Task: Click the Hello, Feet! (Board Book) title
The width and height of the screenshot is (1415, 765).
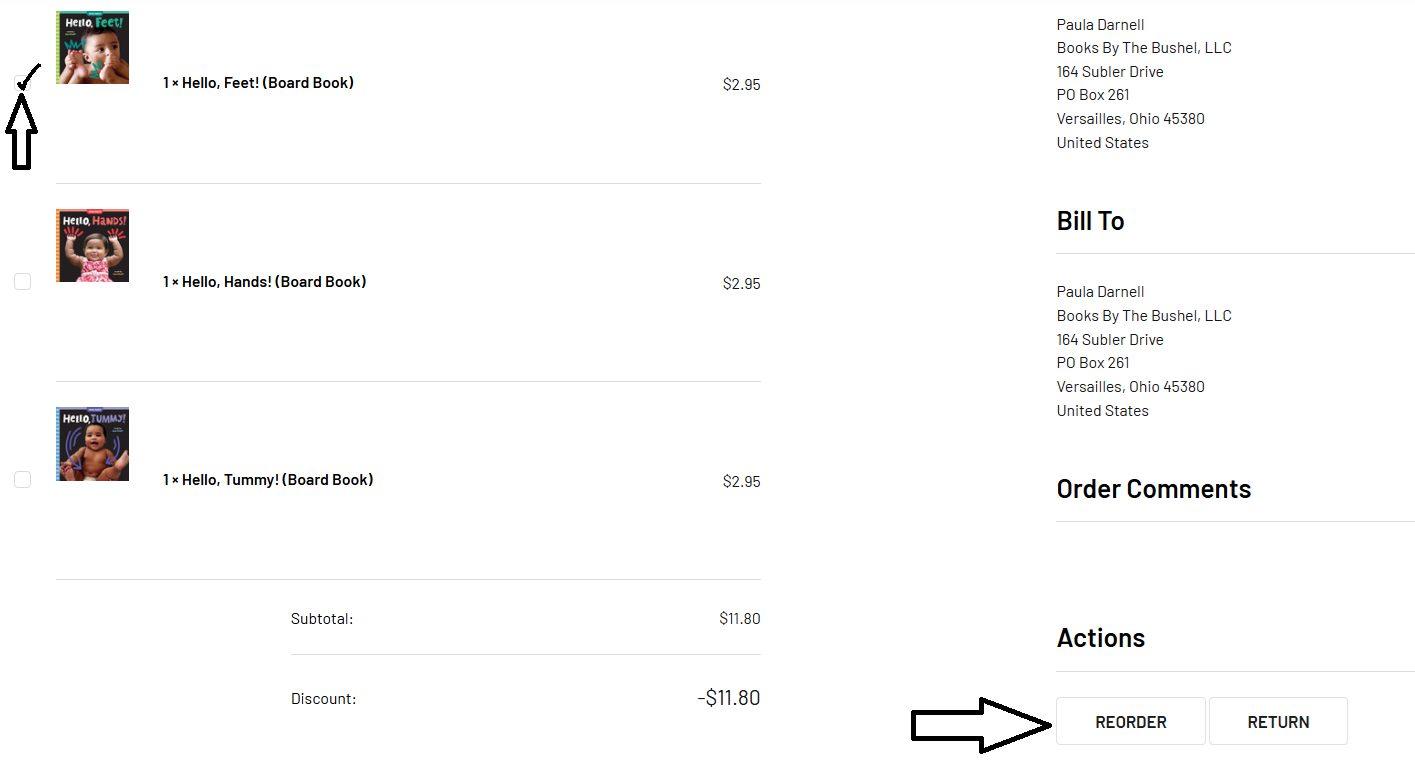Action: tap(258, 83)
